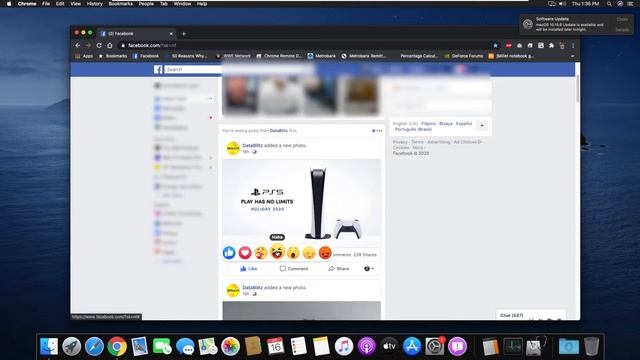
Task: Click Chrome's home button
Action: click(109, 45)
